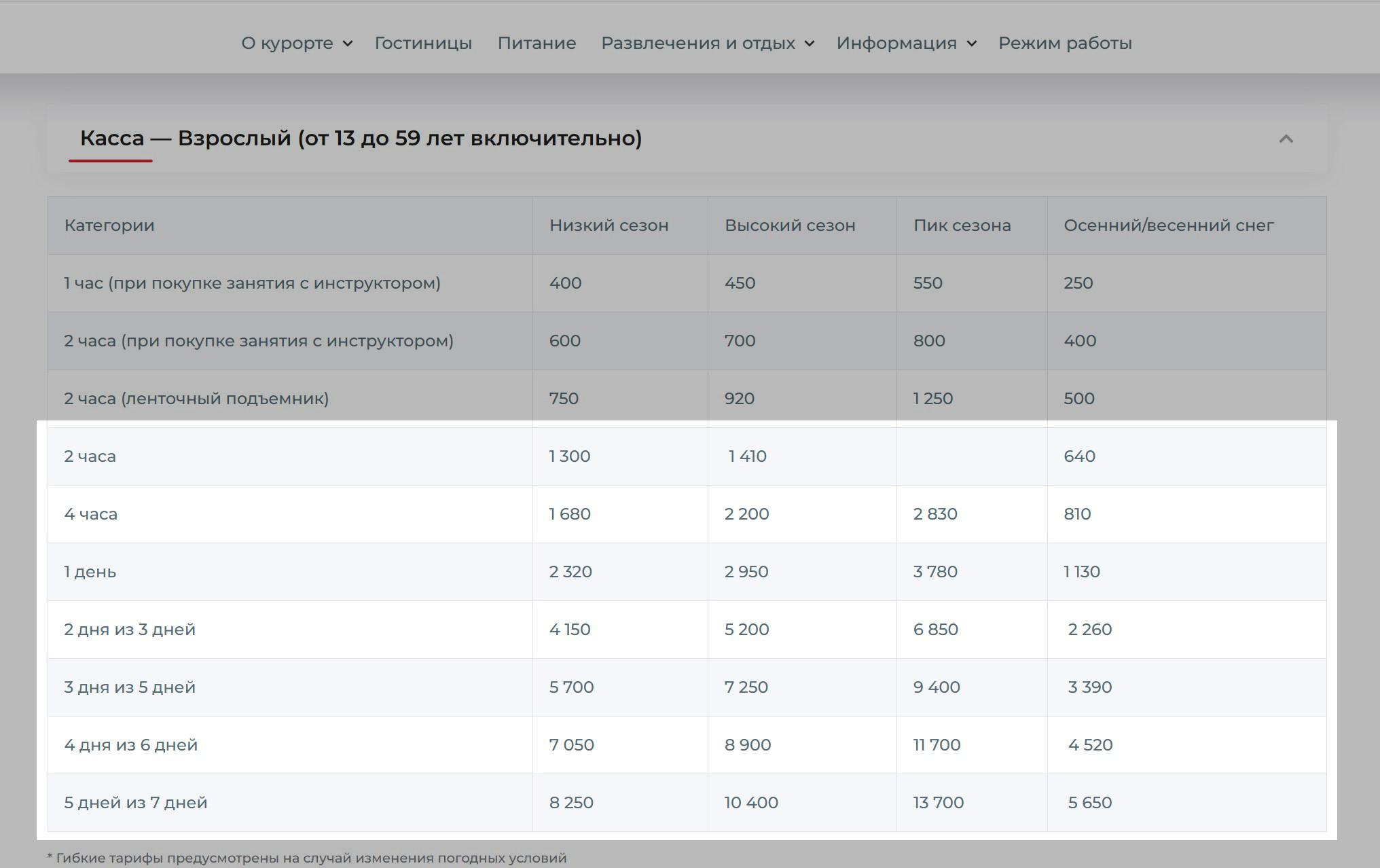Go to the Питание section
This screenshot has width=1380, height=868.
click(537, 43)
